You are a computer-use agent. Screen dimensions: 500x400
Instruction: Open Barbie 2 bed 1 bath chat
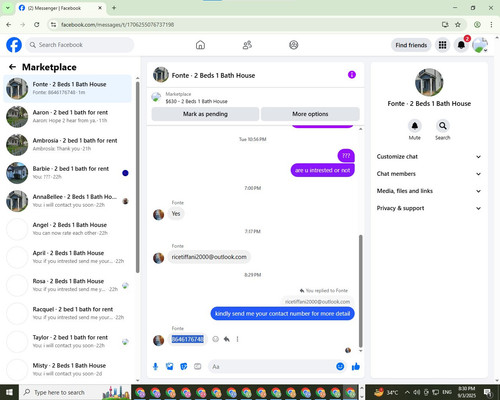[x=68, y=173]
